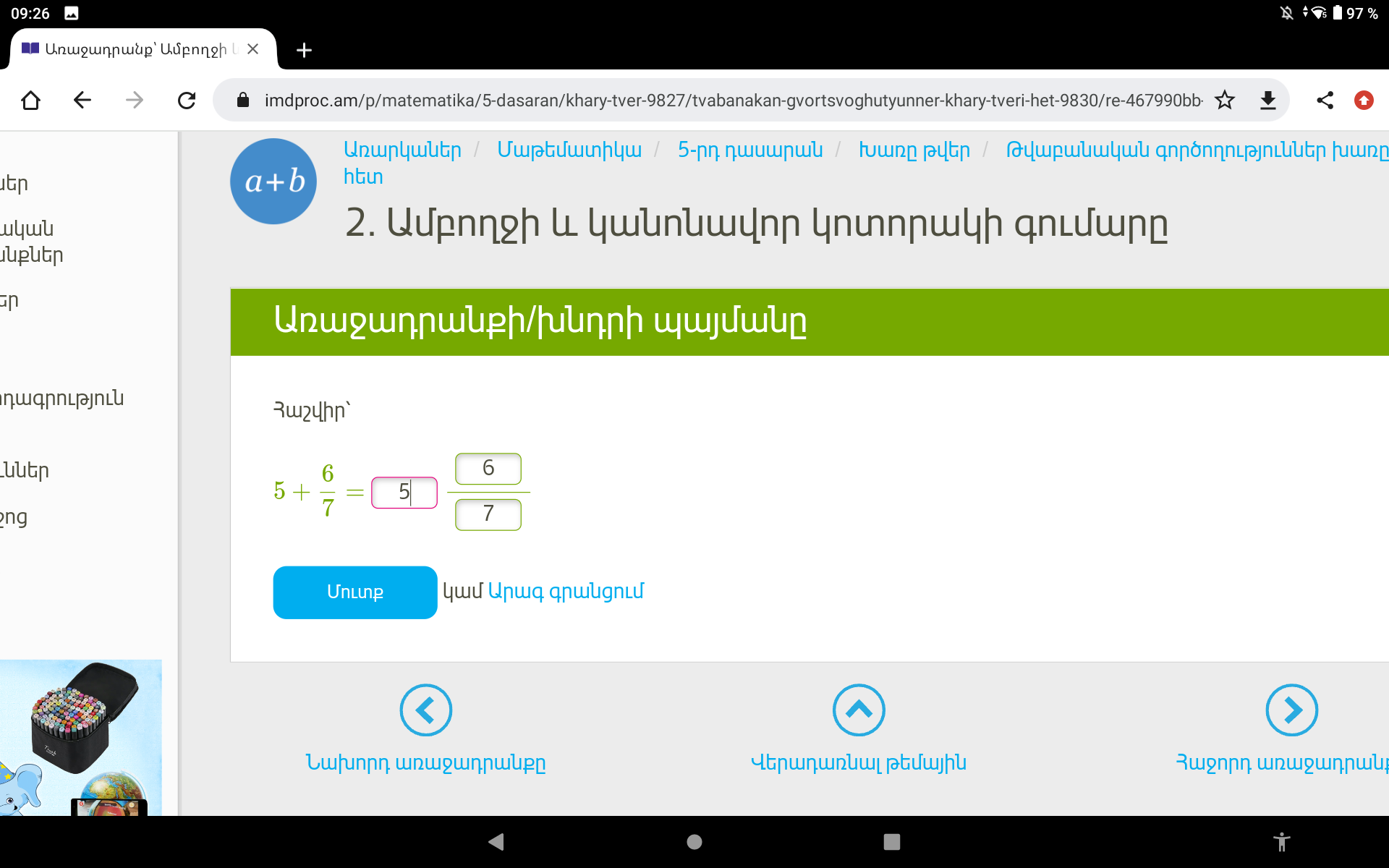Screen dimensions: 1389x868
Task: Focus the whole number input field
Action: 404,493
